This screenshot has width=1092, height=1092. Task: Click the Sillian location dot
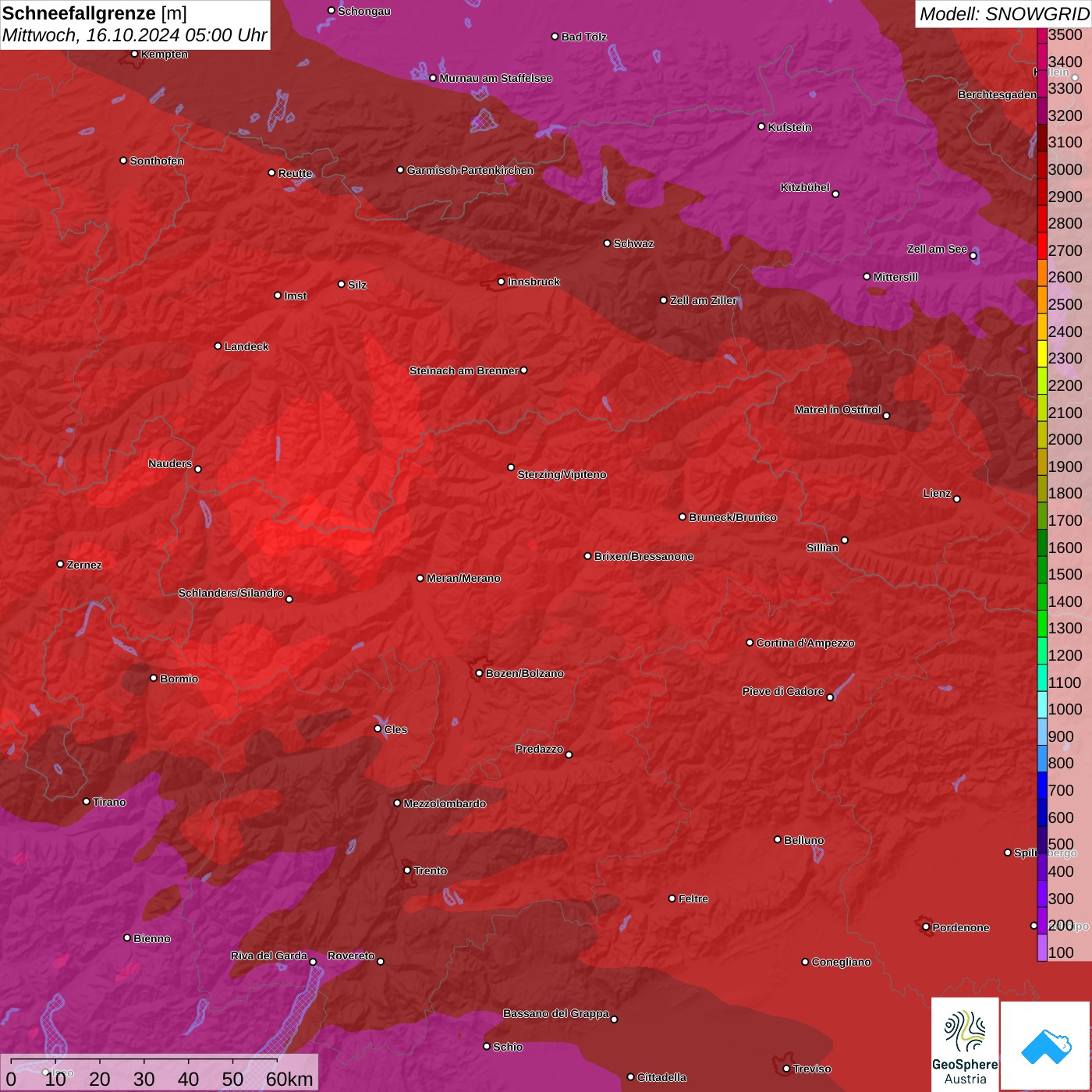845,540
